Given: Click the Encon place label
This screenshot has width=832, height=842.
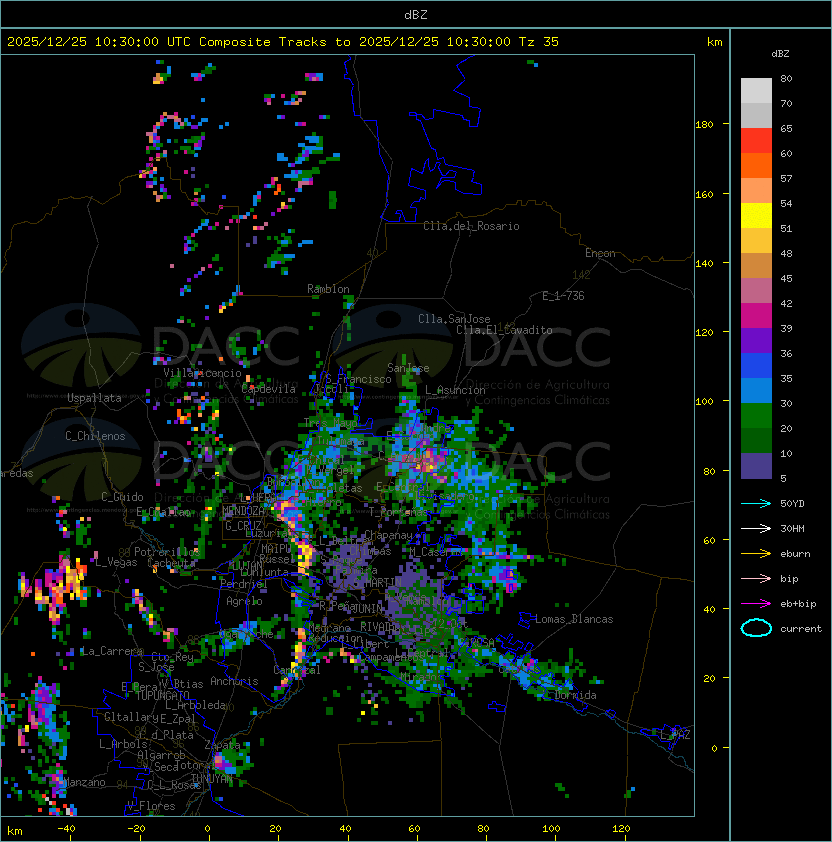Looking at the screenshot, I should pyautogui.click(x=600, y=253).
